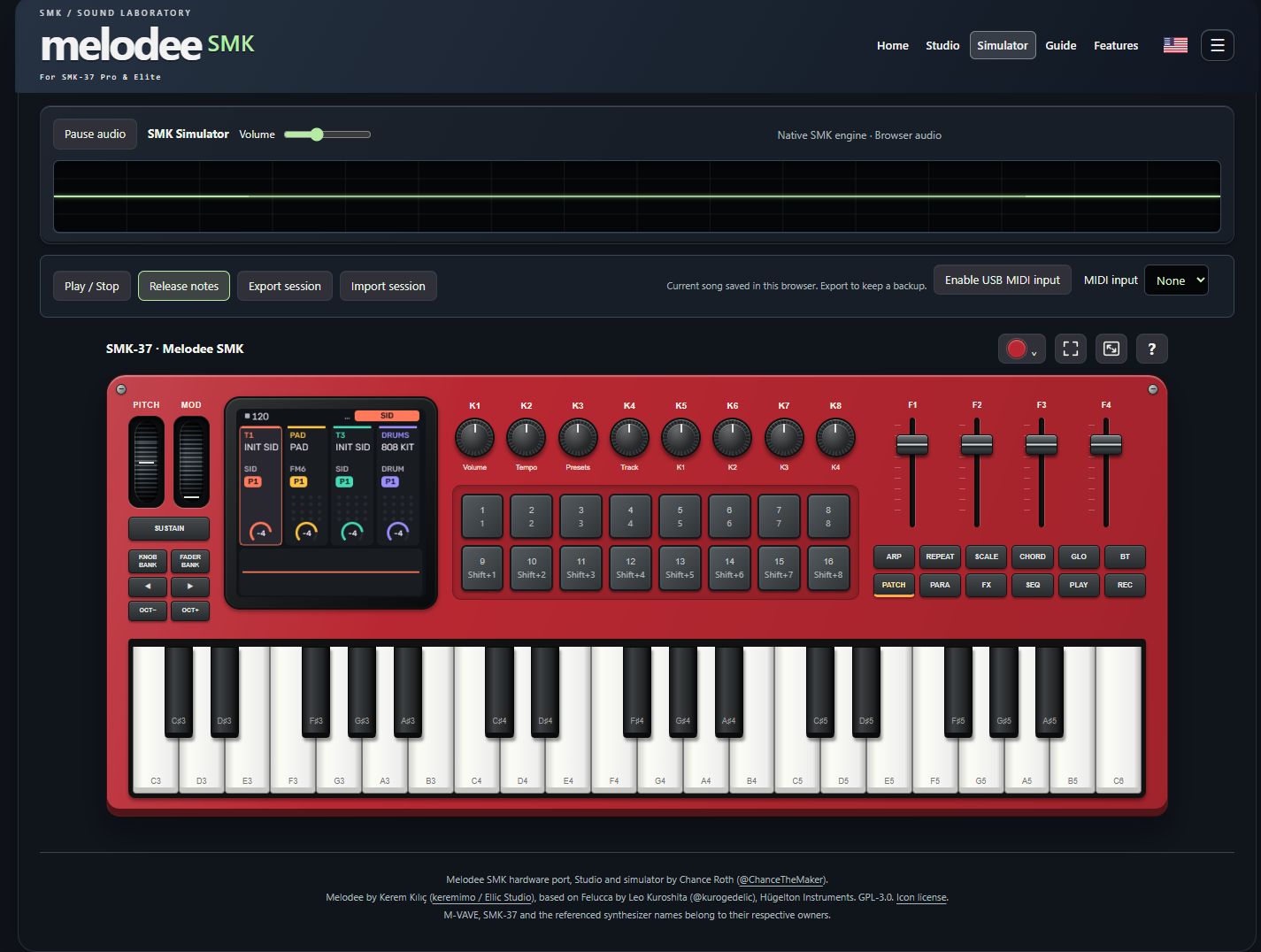Turn the K1 Volume knob
This screenshot has width=1261, height=952.
point(475,438)
